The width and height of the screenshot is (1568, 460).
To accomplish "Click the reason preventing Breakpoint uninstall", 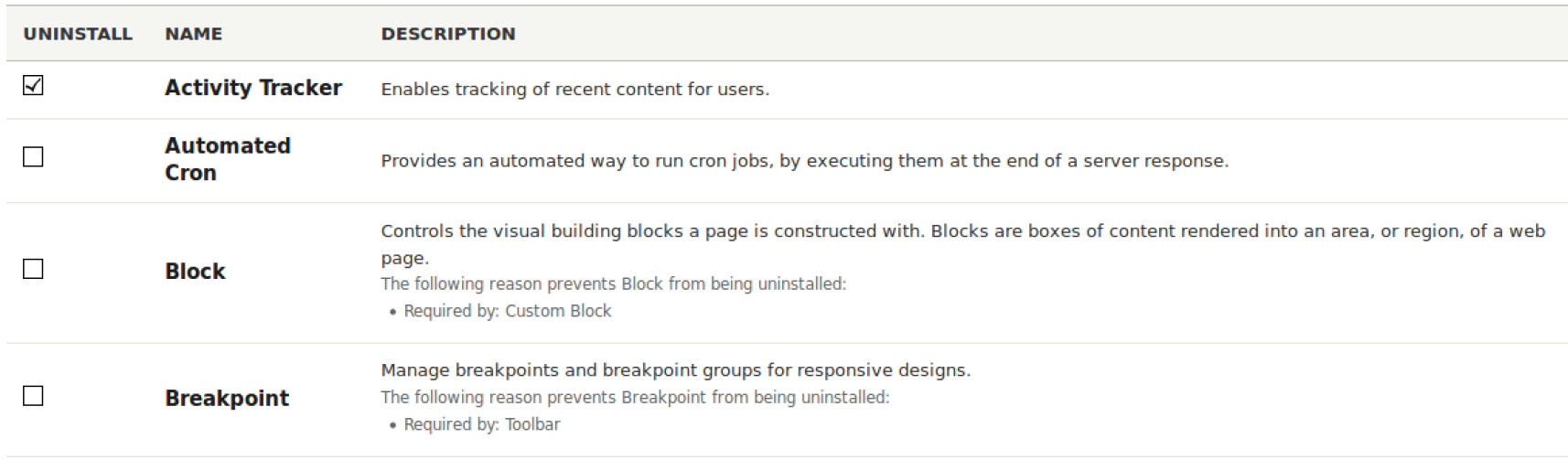I will tap(634, 398).
